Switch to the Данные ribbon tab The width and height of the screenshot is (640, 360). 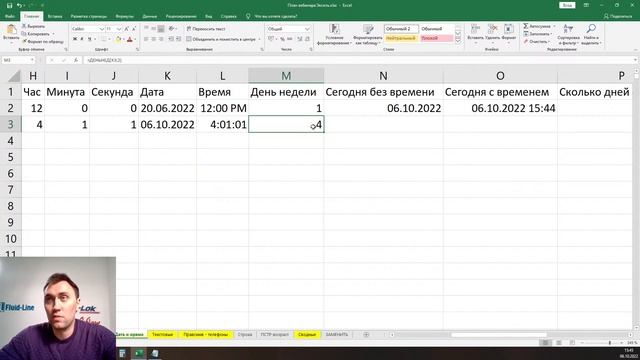coord(150,16)
